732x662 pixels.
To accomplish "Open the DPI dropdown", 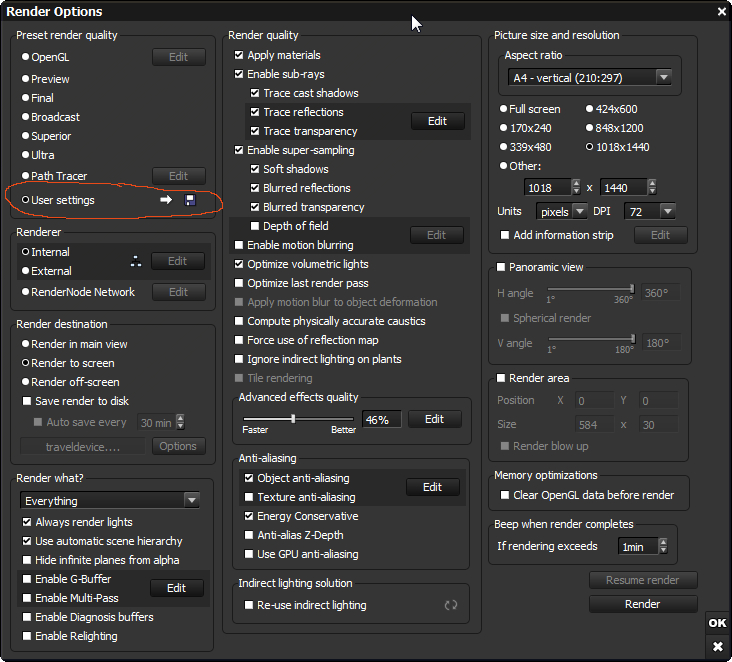I will tap(649, 212).
